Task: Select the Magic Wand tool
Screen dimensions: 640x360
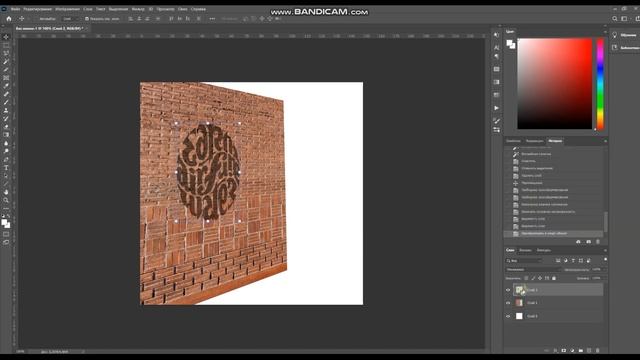Action: point(6,62)
